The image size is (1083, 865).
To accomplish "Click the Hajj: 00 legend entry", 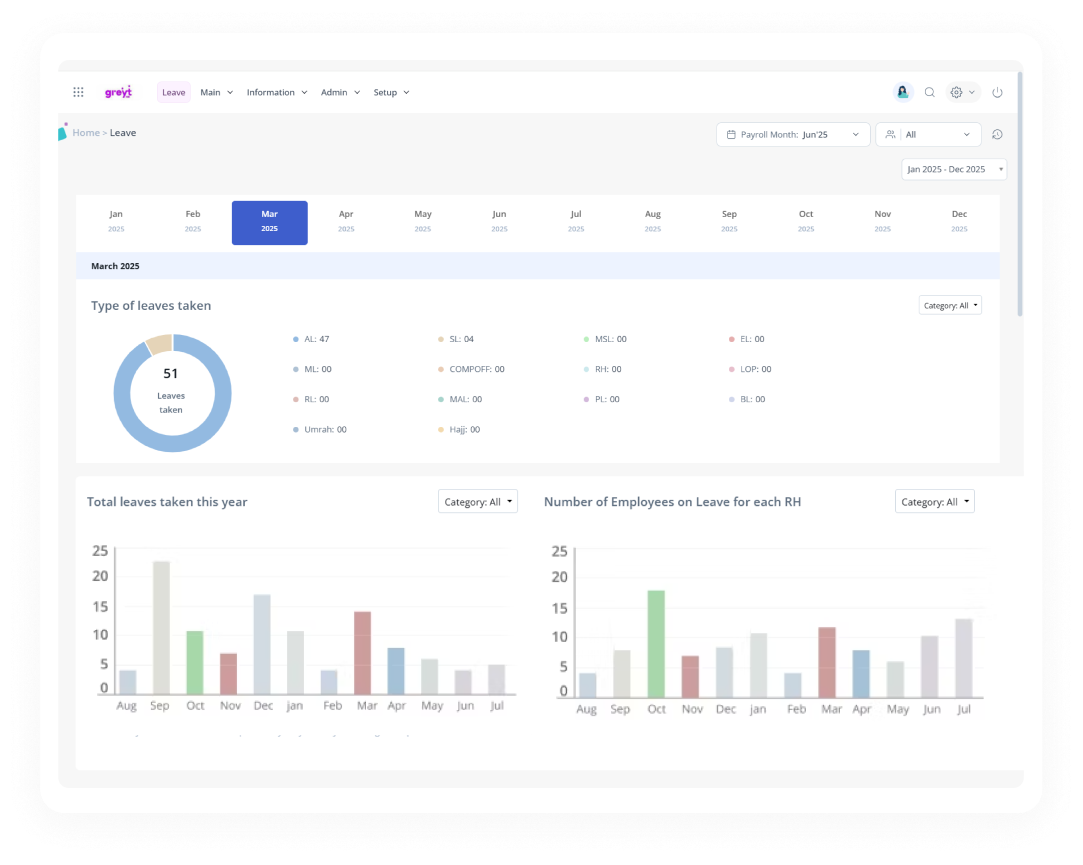I will pos(459,430).
